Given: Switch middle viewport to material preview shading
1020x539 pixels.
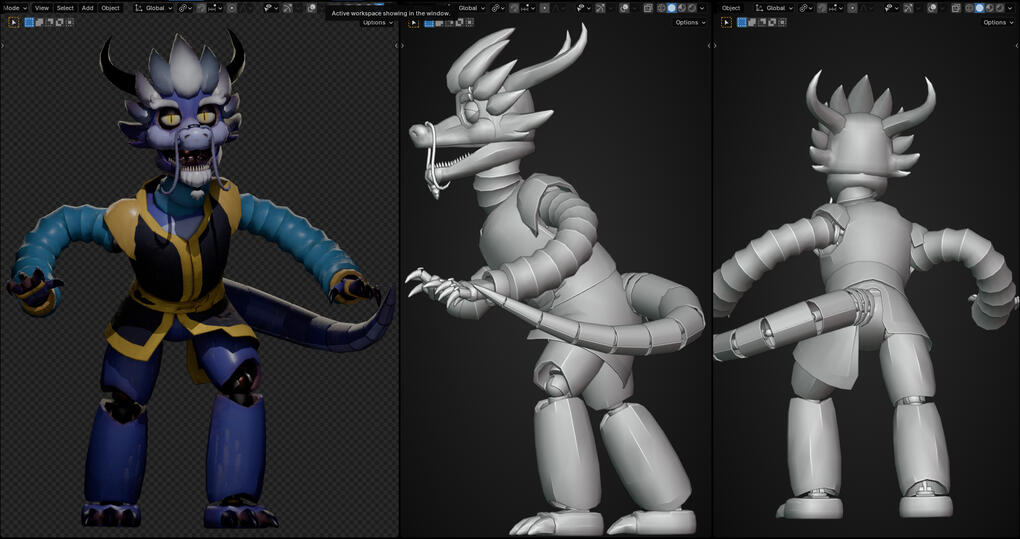Looking at the screenshot, I should (x=682, y=8).
